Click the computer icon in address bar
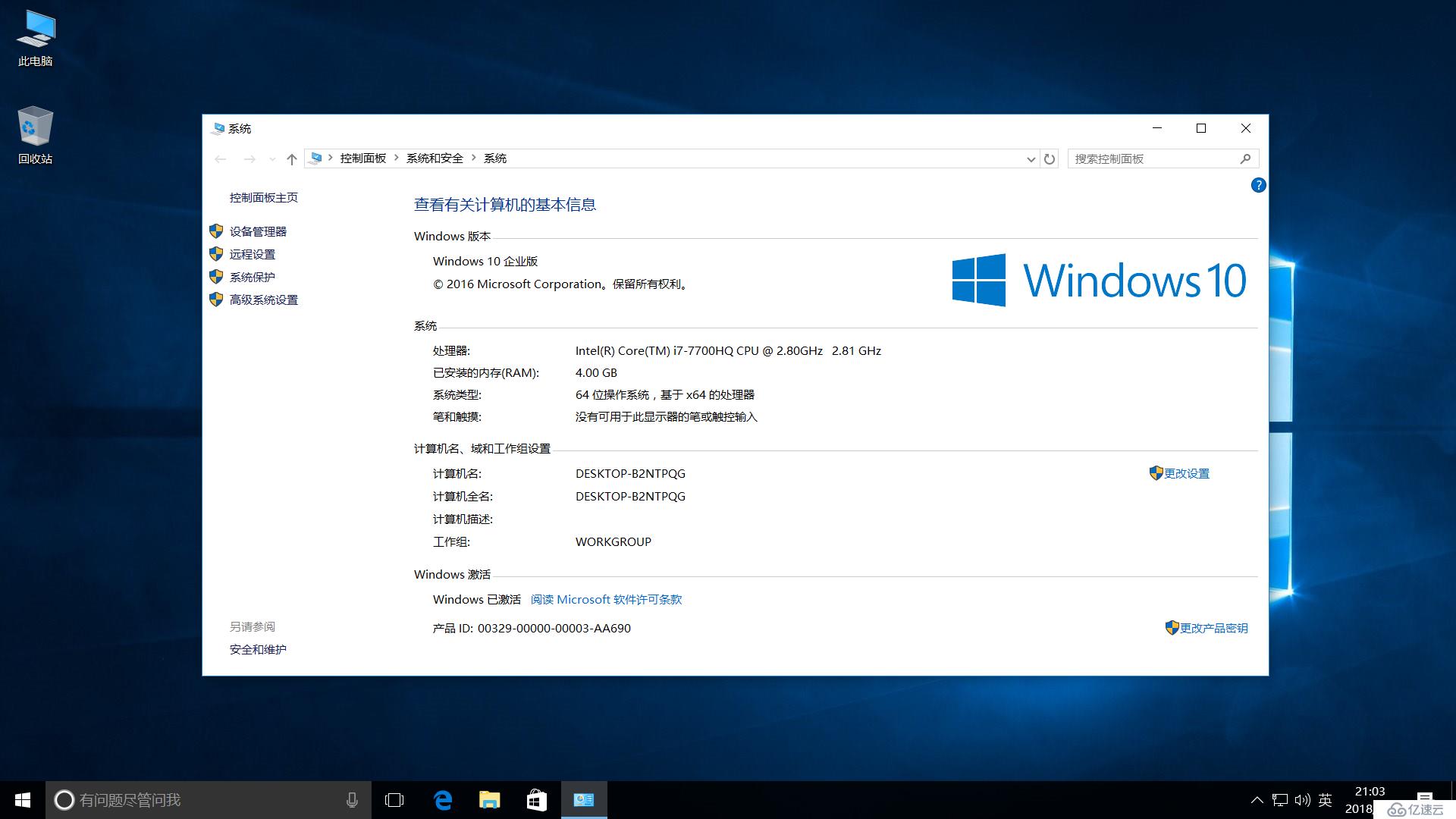The width and height of the screenshot is (1456, 819). 317,158
